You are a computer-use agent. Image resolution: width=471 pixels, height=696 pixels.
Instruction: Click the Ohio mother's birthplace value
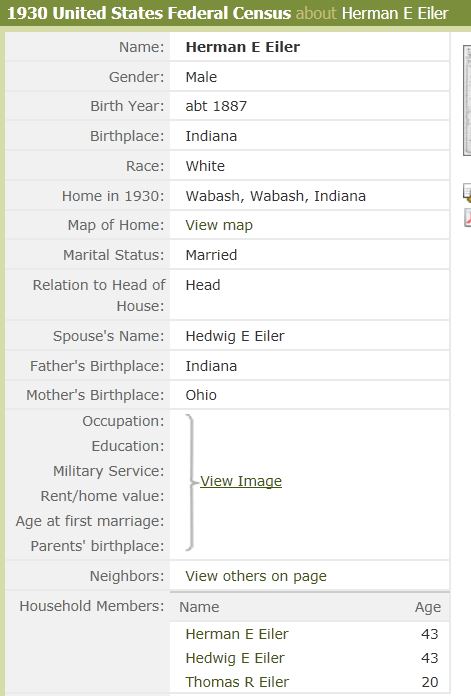tap(201, 395)
